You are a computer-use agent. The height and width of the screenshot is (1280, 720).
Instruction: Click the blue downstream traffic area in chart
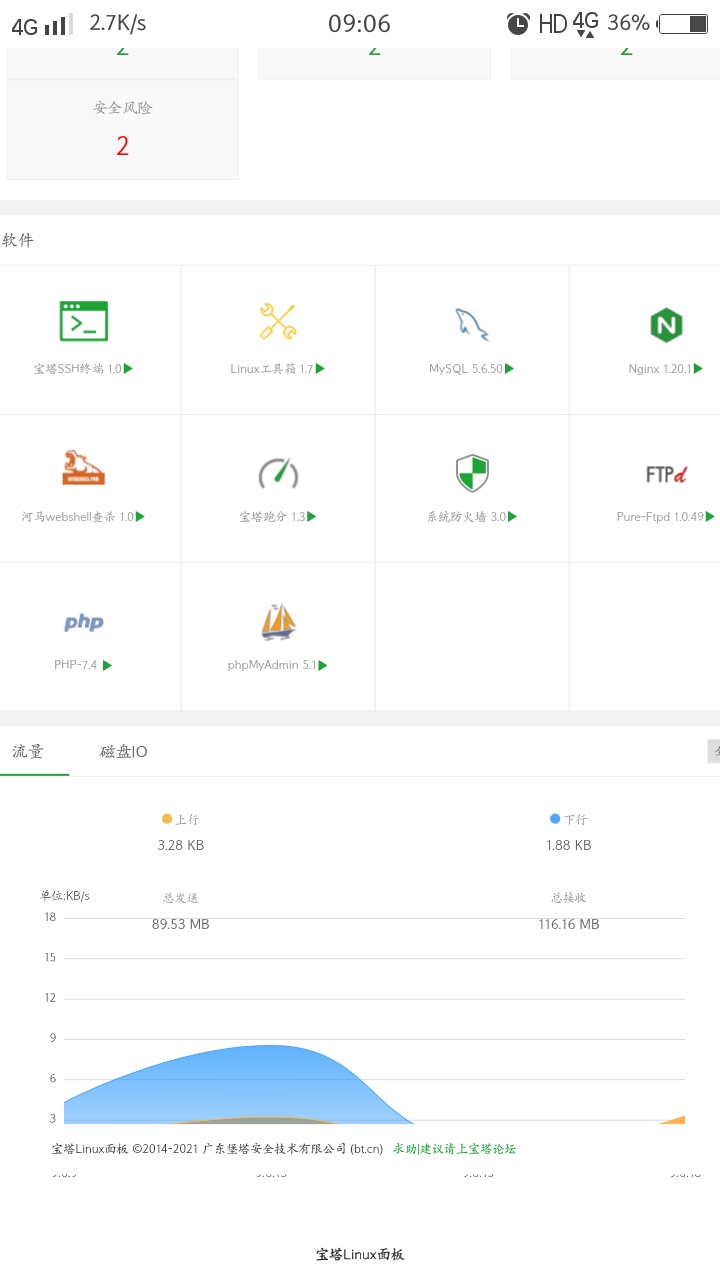[x=240, y=1085]
